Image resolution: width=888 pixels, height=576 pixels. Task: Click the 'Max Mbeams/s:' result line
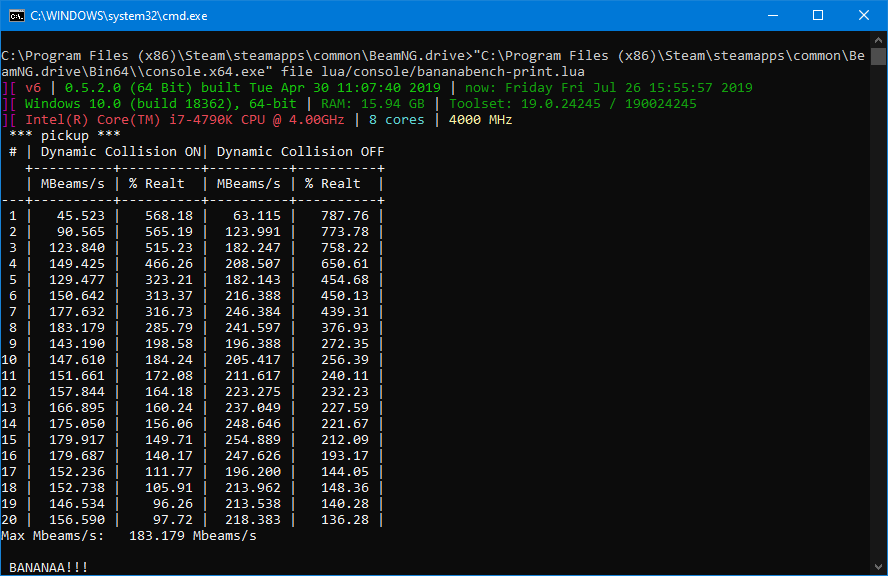point(129,536)
